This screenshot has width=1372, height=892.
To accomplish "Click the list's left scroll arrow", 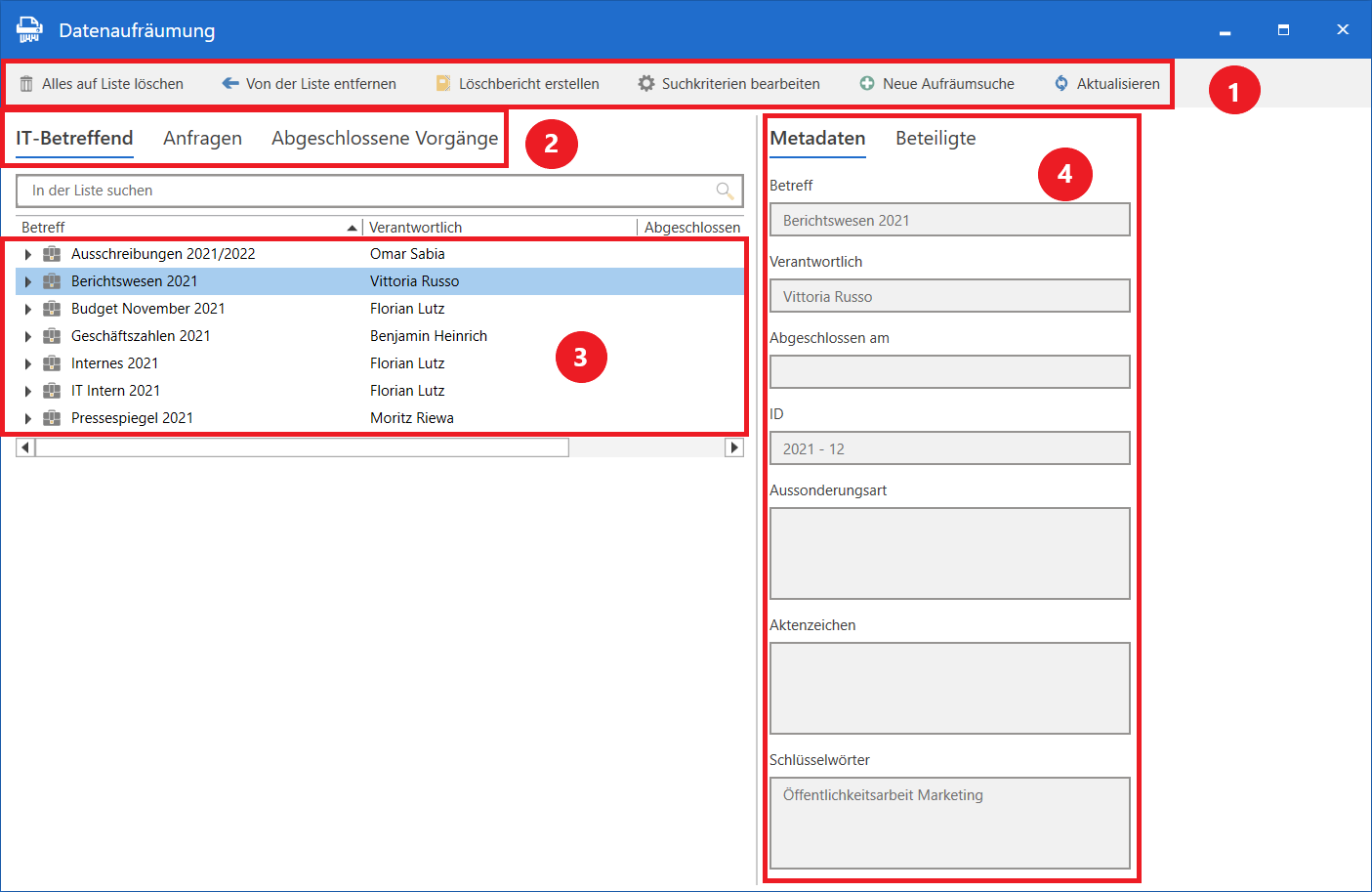I will coord(25,447).
